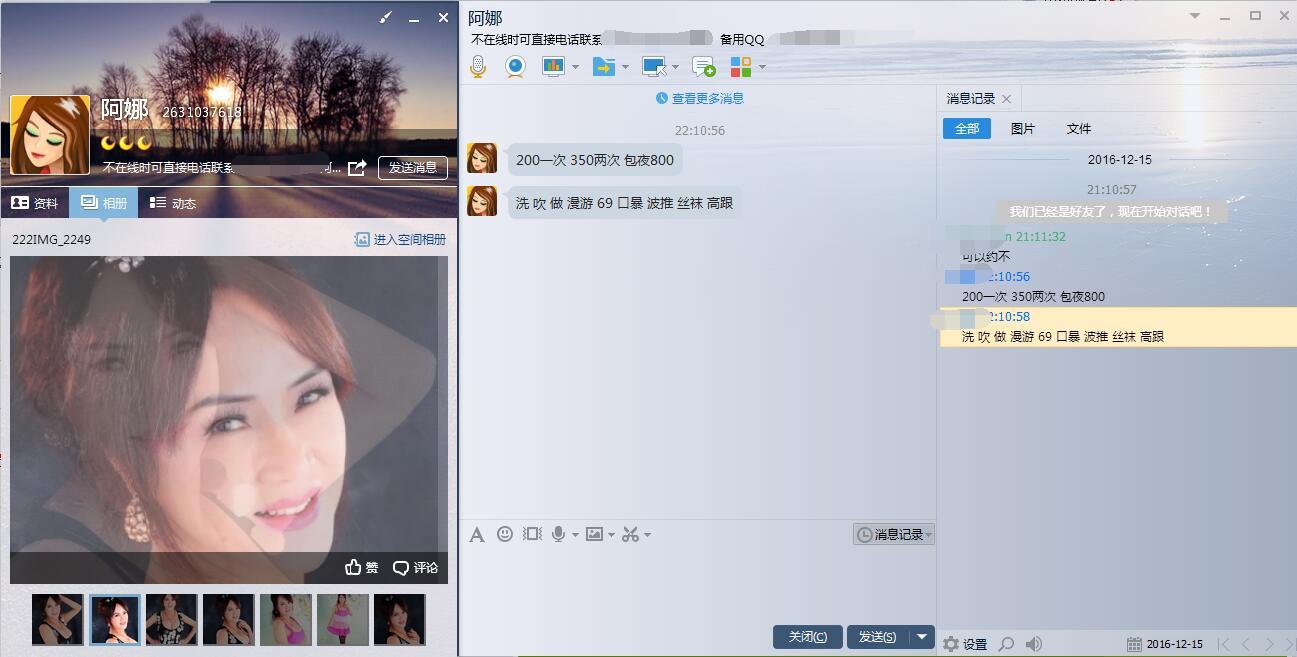Click history message '200一次 350两次 包夜800'
Screen dimensions: 1297x657
pos(1033,297)
